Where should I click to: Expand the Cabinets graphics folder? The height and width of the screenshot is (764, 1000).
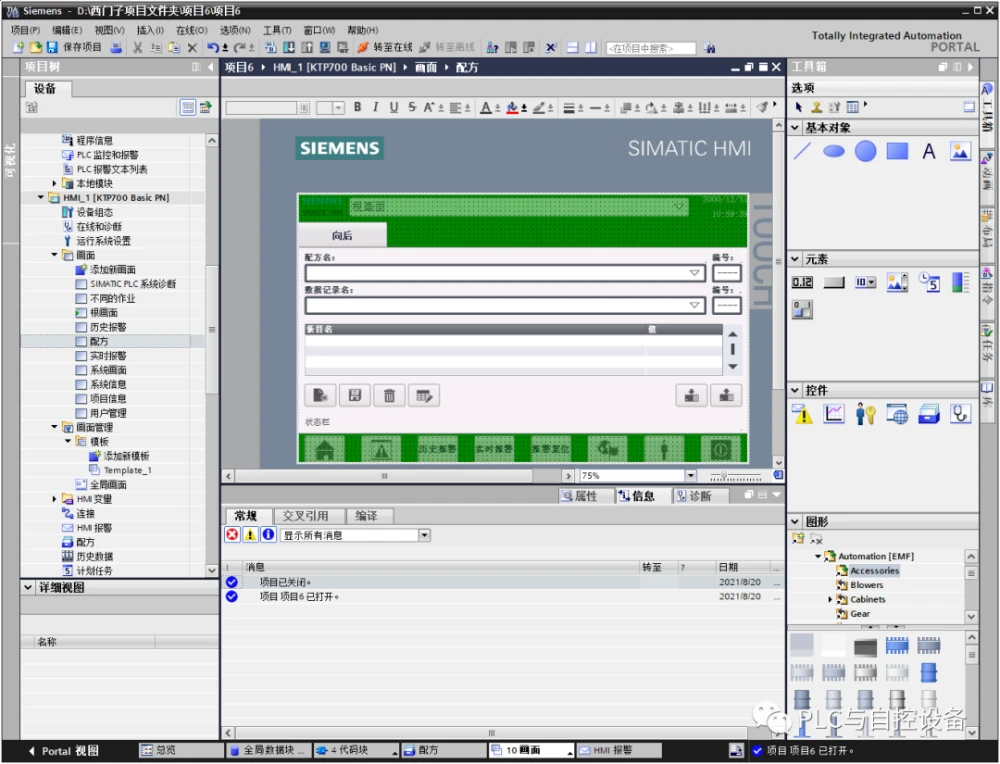click(830, 599)
